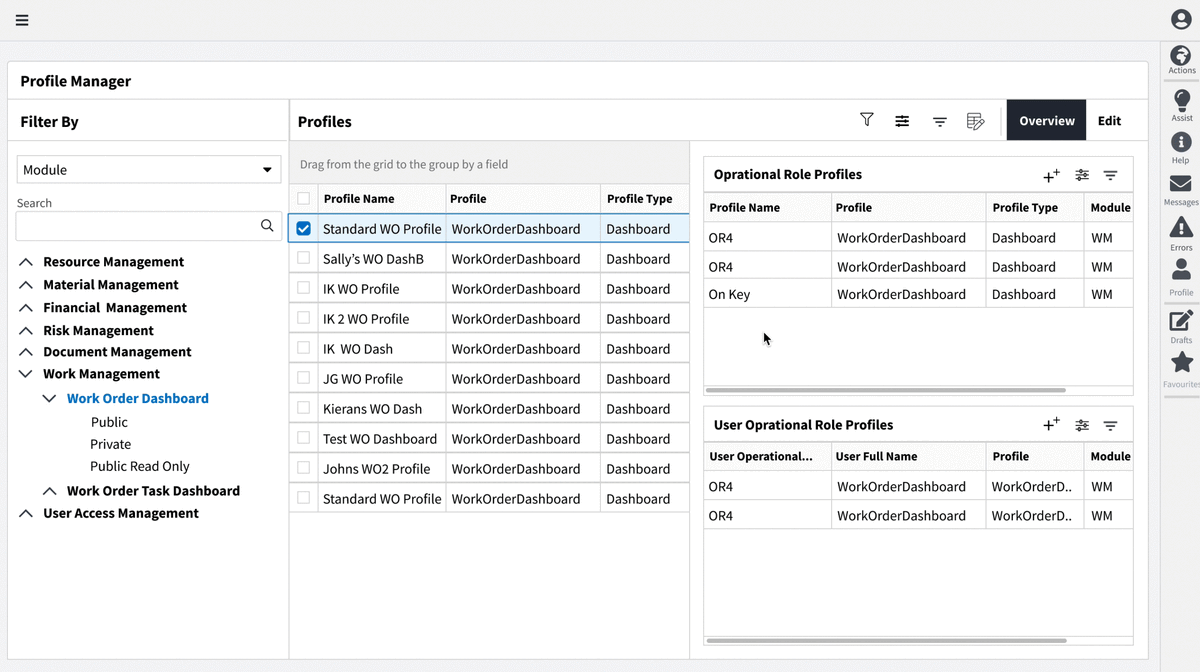The width and height of the screenshot is (1200, 672).
Task: Expand the Resource Management tree node
Action: (x=26, y=262)
